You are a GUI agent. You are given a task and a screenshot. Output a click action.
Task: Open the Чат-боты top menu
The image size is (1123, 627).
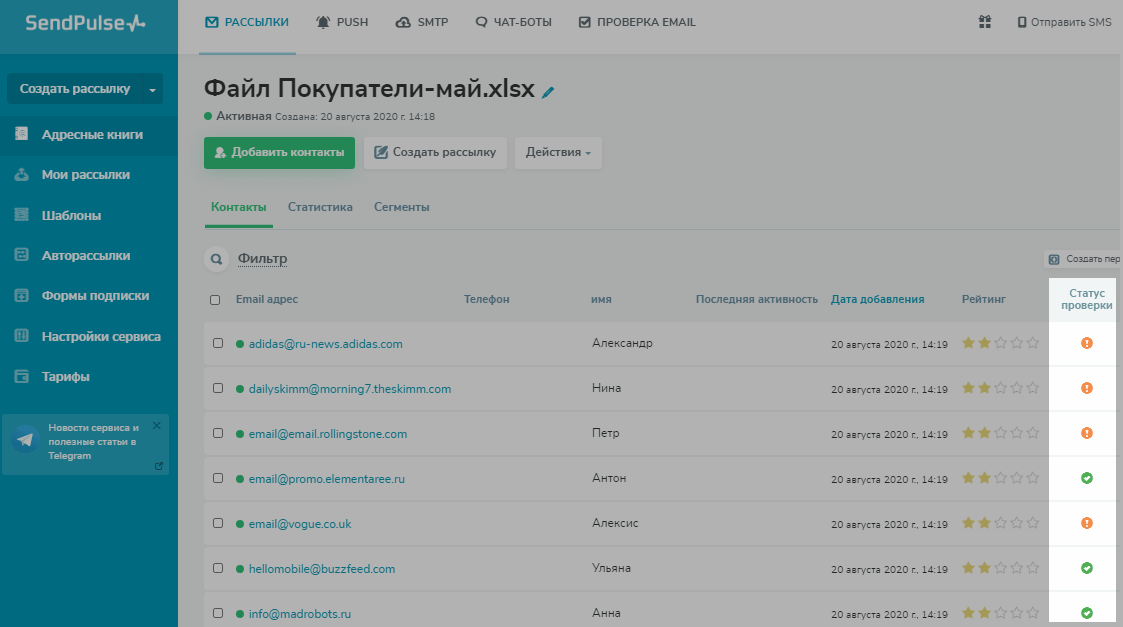(x=513, y=22)
